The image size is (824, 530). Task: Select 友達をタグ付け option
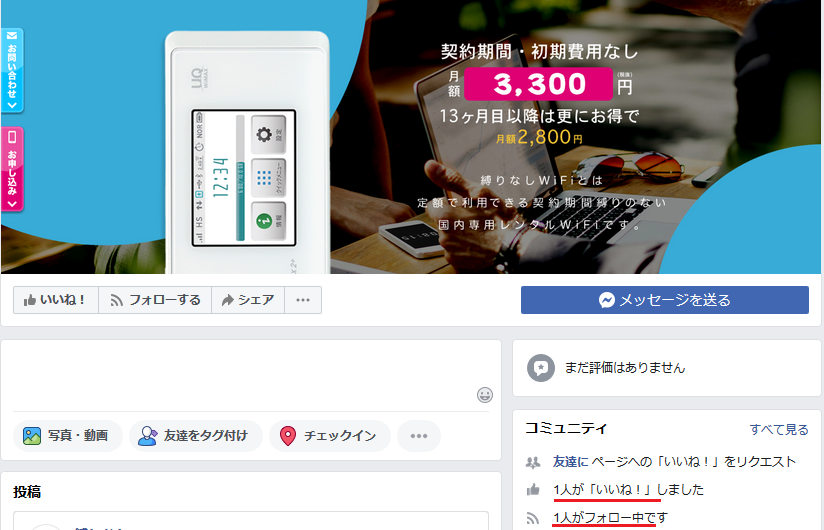pyautogui.click(x=195, y=435)
